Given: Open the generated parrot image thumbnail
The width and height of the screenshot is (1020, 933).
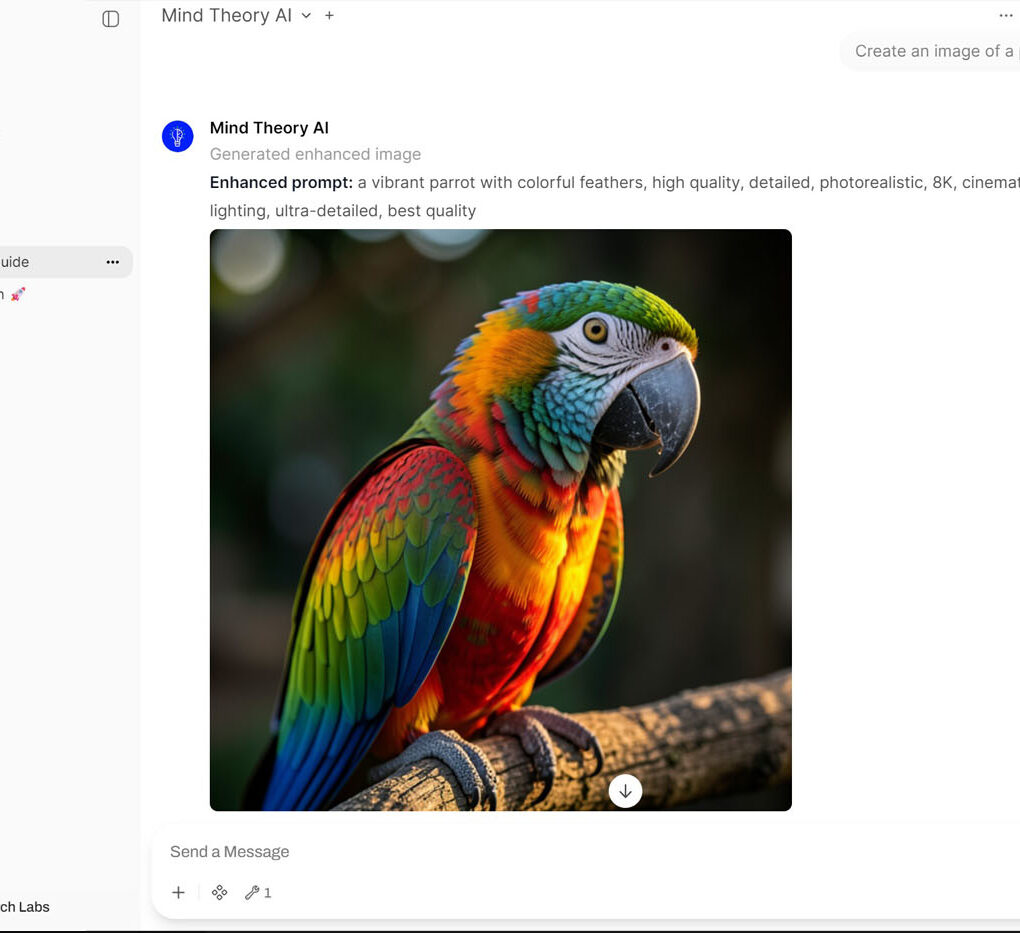Looking at the screenshot, I should [500, 519].
